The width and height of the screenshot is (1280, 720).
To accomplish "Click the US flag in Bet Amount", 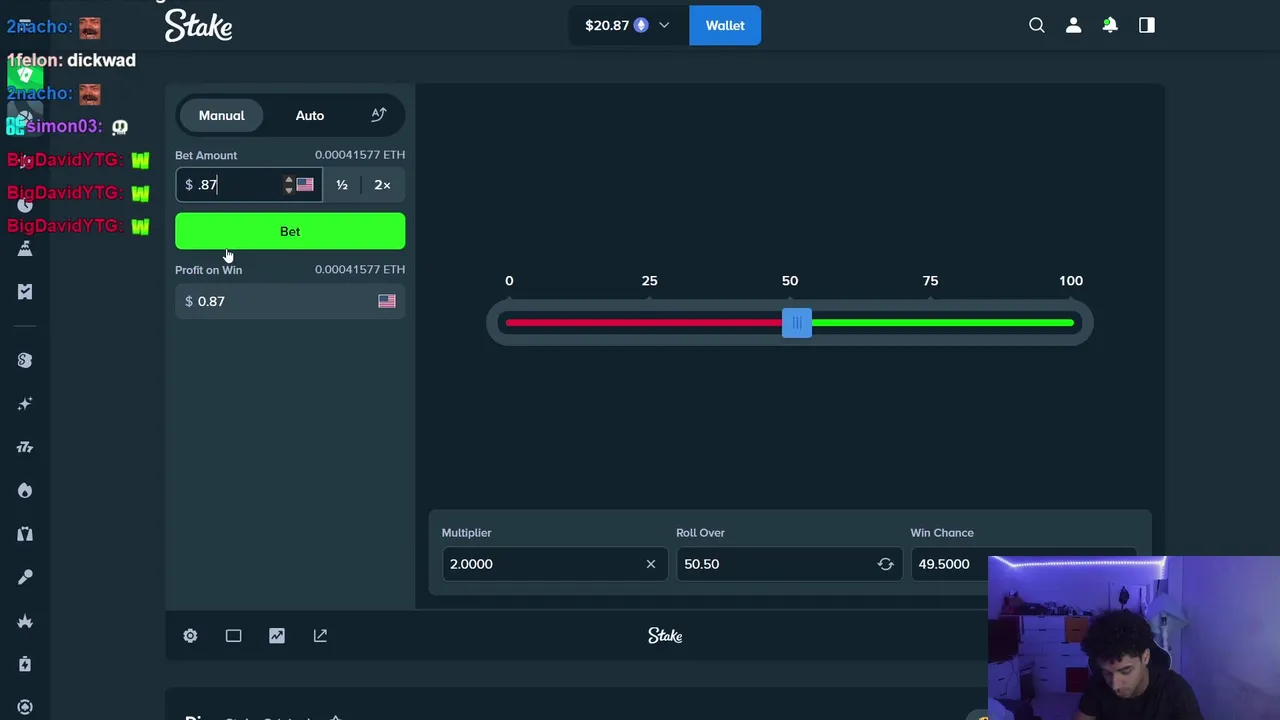I will click(x=305, y=184).
